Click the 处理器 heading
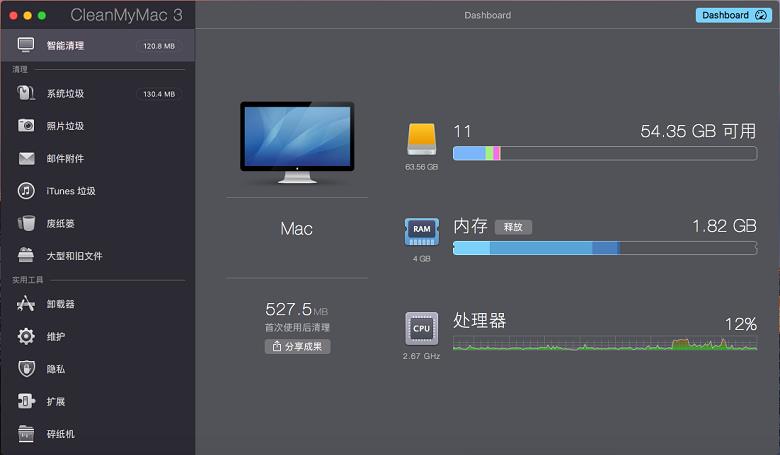 pos(480,321)
